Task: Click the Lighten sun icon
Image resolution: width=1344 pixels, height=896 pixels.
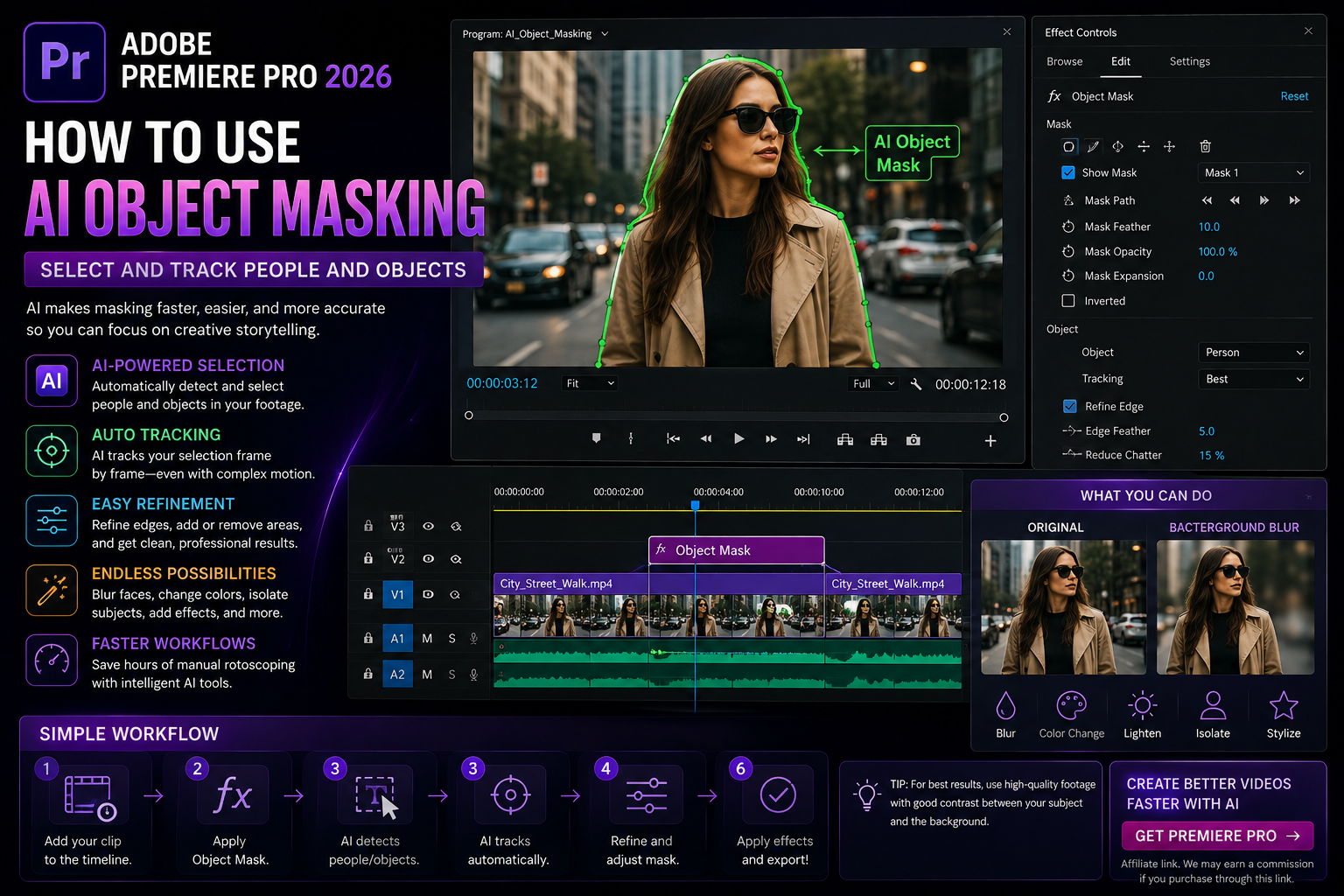Action: coord(1143,705)
